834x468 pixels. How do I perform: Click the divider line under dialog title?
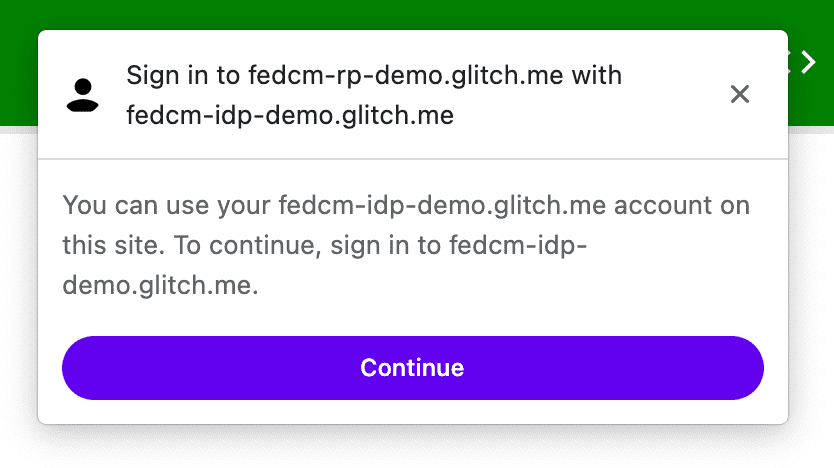point(412,159)
